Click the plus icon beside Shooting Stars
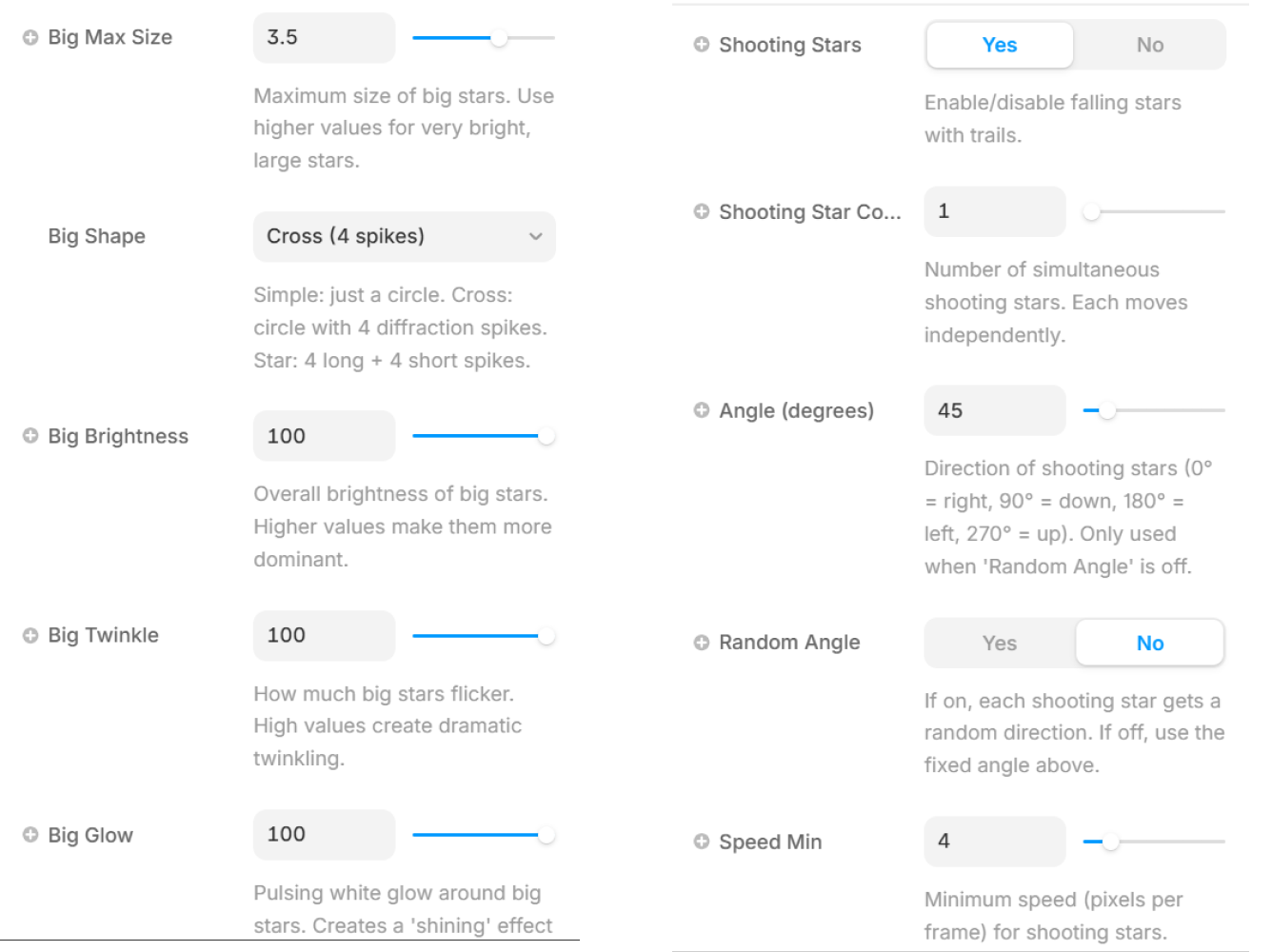 coord(702,45)
